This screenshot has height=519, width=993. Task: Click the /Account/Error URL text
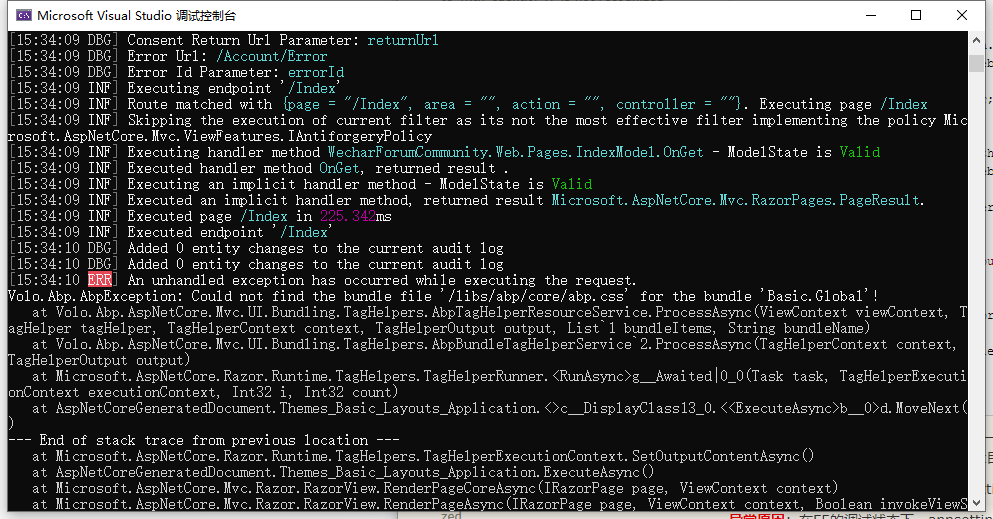(272, 56)
